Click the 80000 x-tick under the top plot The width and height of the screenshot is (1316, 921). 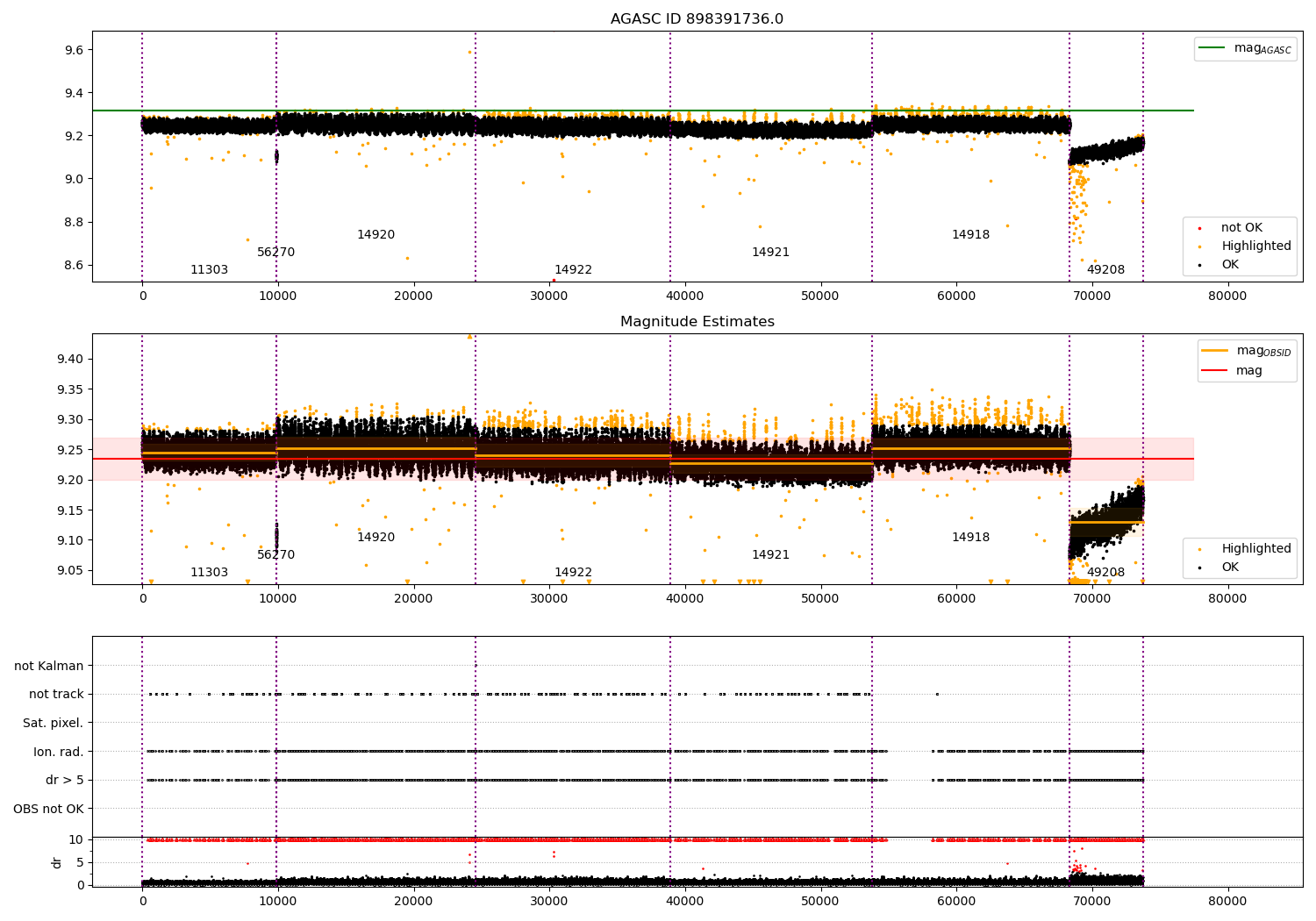click(x=1227, y=296)
